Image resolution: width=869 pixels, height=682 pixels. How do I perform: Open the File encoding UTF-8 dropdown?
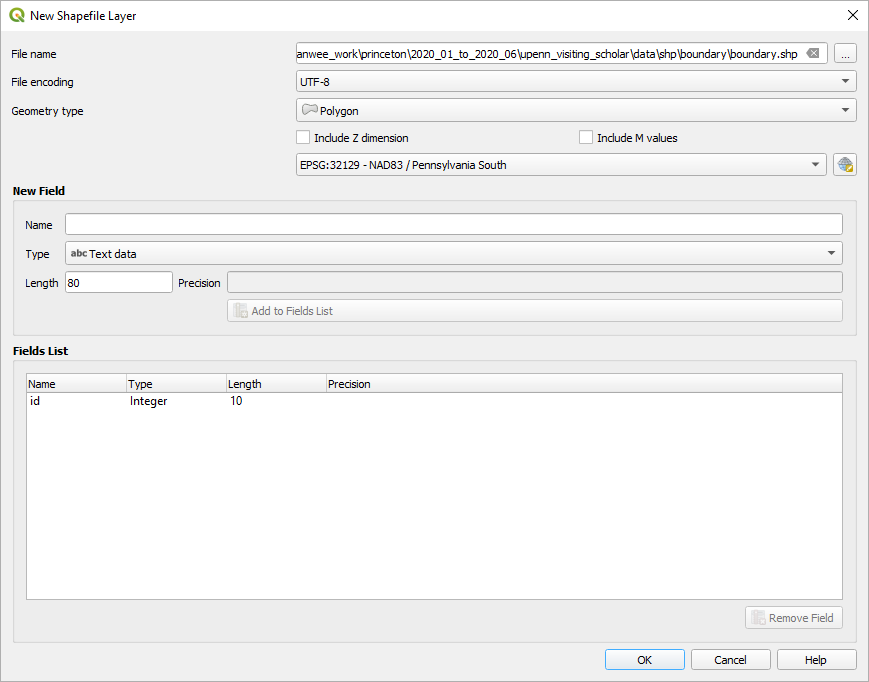point(576,82)
